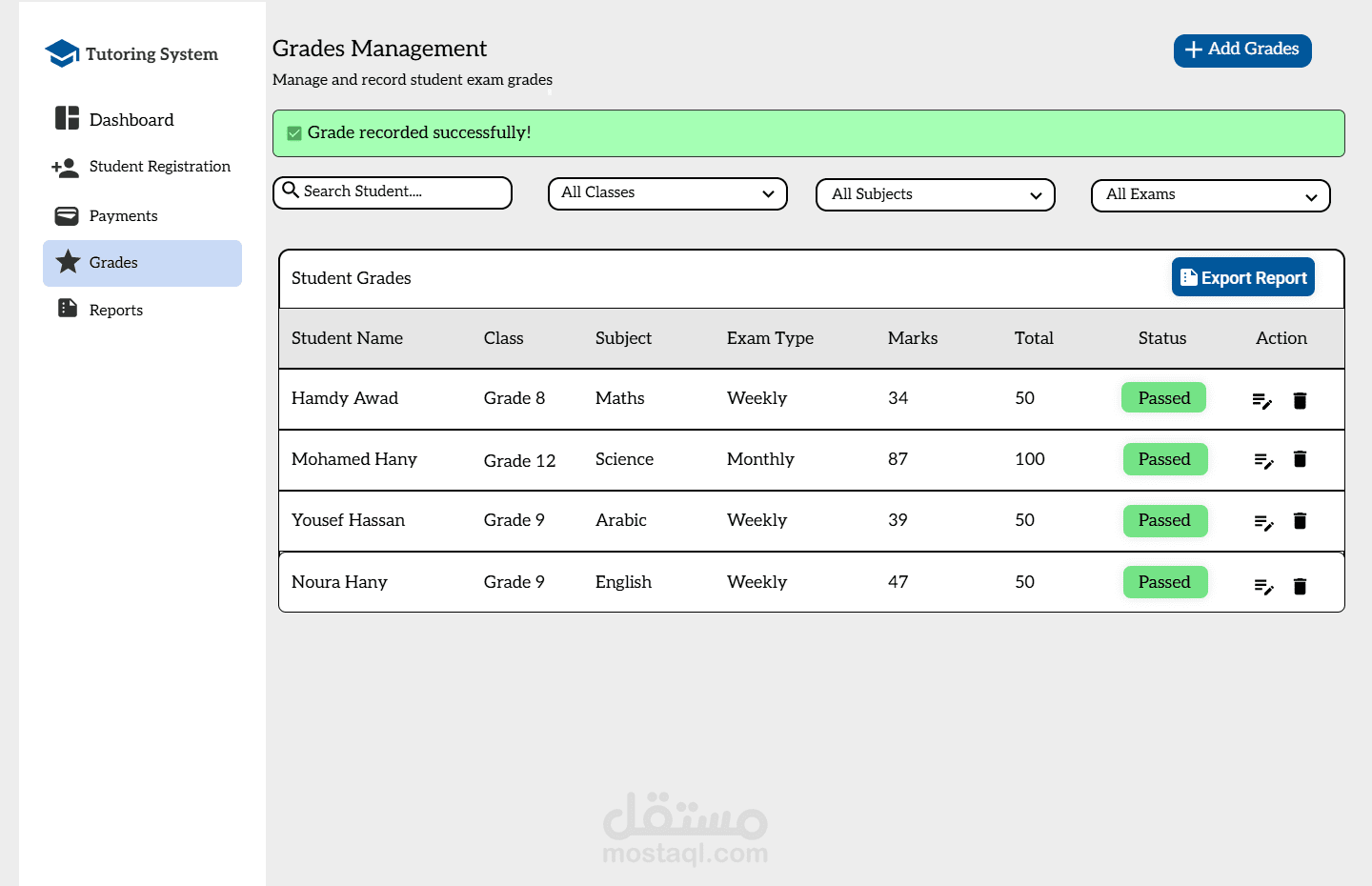Select the Yousef Hassan name cell
The height and width of the screenshot is (886, 1372).
[348, 520]
